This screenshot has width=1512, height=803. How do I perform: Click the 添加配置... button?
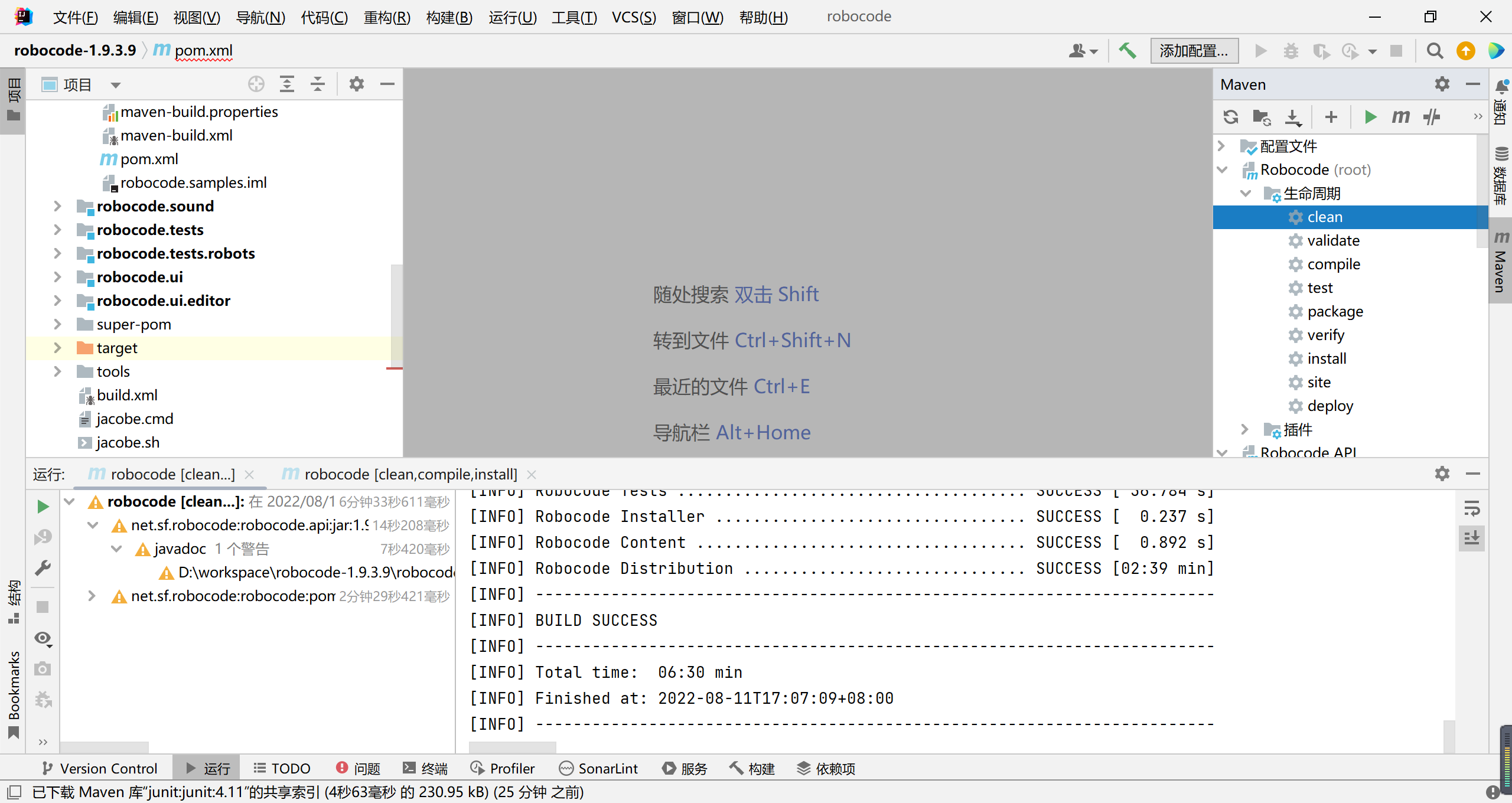tap(1194, 51)
